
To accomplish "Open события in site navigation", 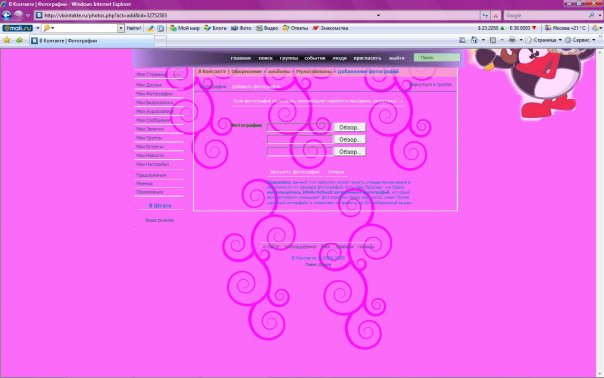I will 315,58.
